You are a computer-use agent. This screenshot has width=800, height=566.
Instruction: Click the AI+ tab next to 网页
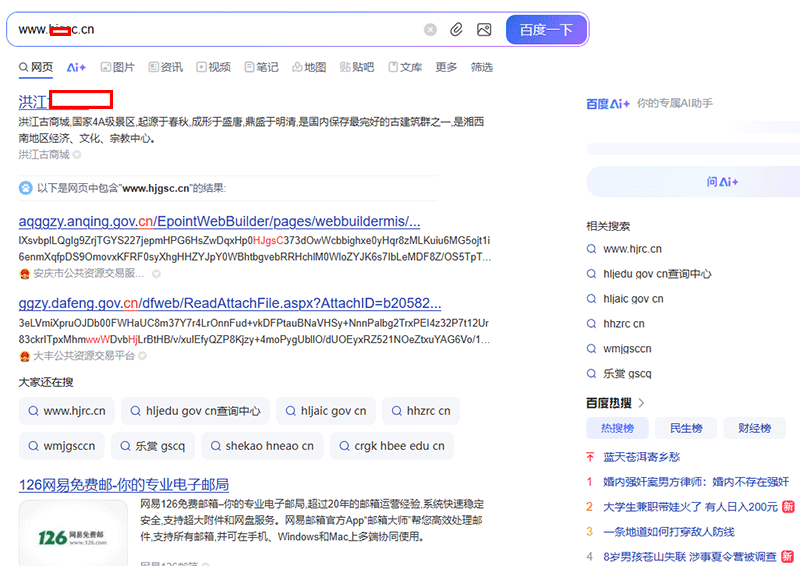point(76,67)
